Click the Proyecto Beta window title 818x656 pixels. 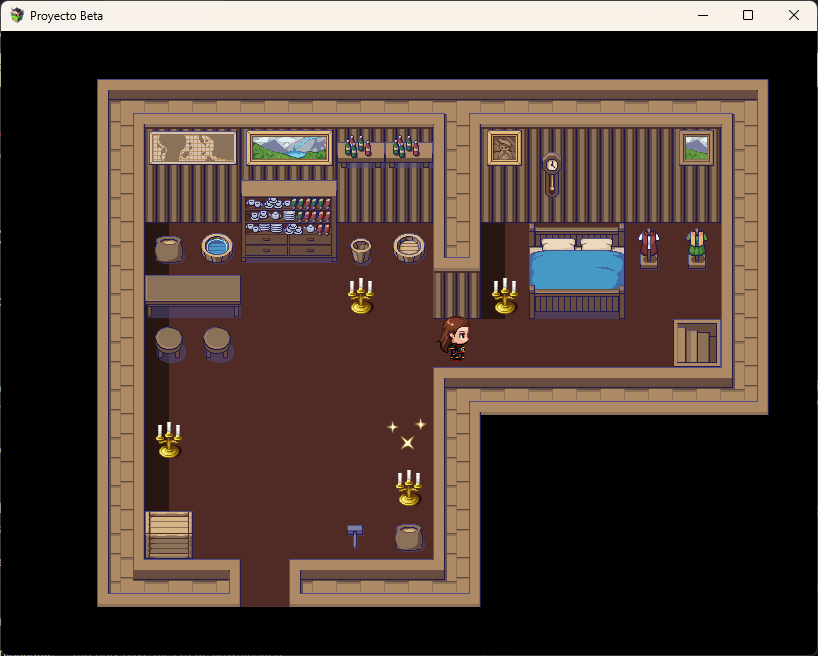66,16
